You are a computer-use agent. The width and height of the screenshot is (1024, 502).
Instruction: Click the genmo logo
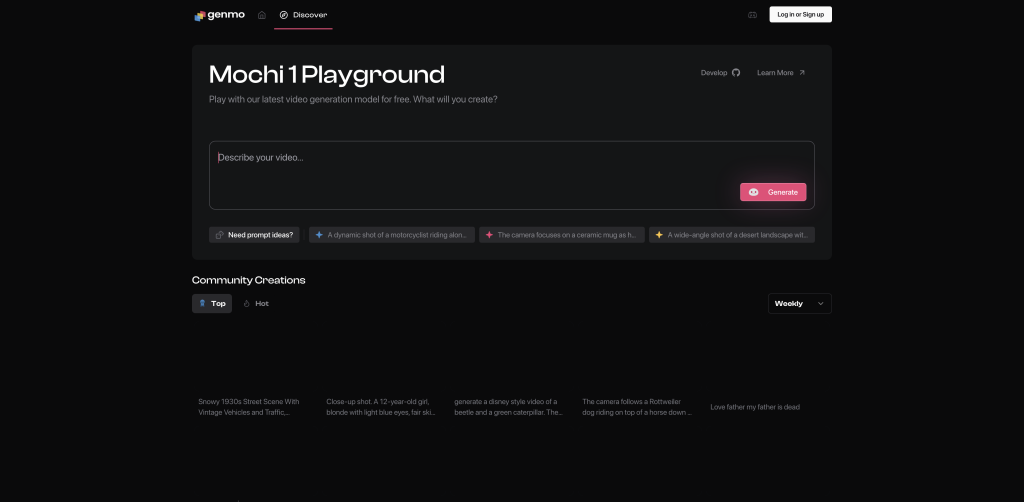tap(219, 15)
